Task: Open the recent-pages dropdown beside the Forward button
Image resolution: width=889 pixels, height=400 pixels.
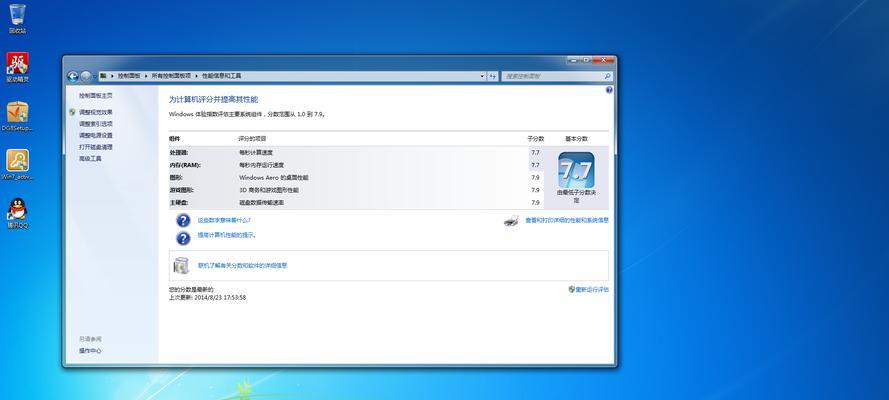Action: (x=94, y=76)
